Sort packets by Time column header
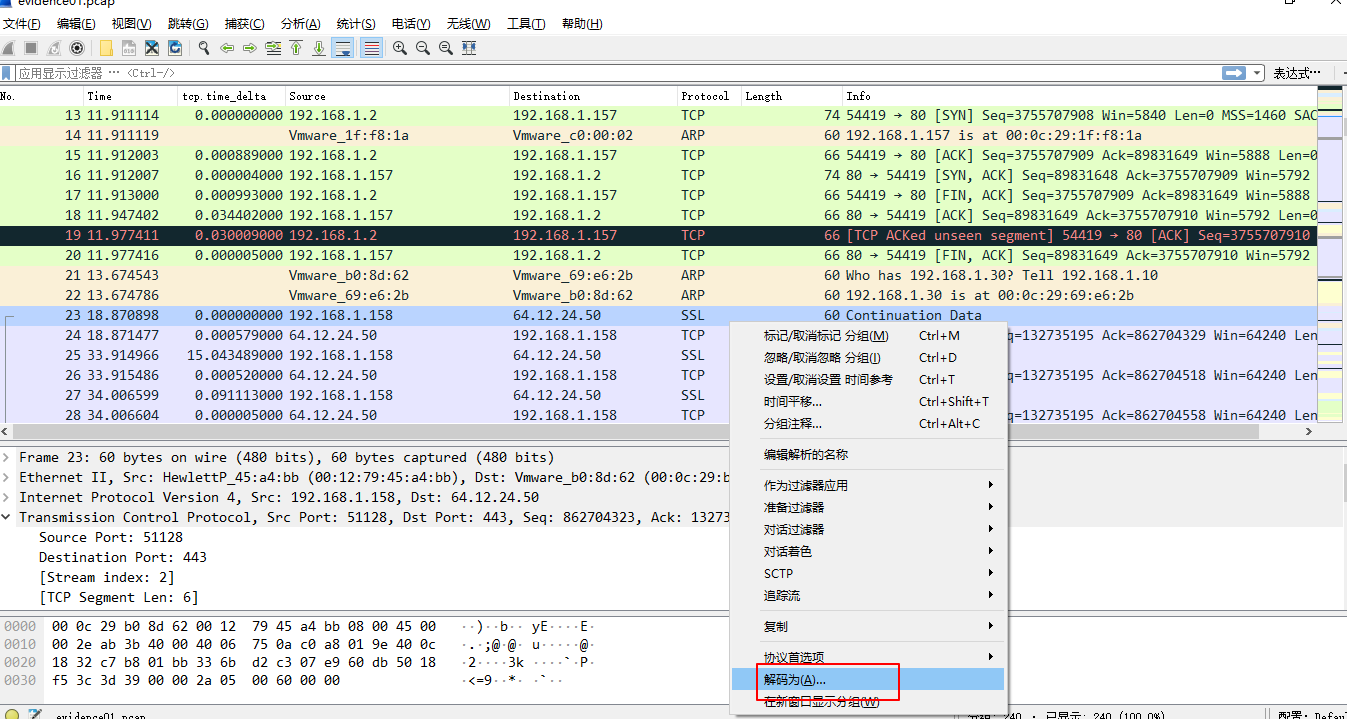1347x719 pixels. (130, 96)
